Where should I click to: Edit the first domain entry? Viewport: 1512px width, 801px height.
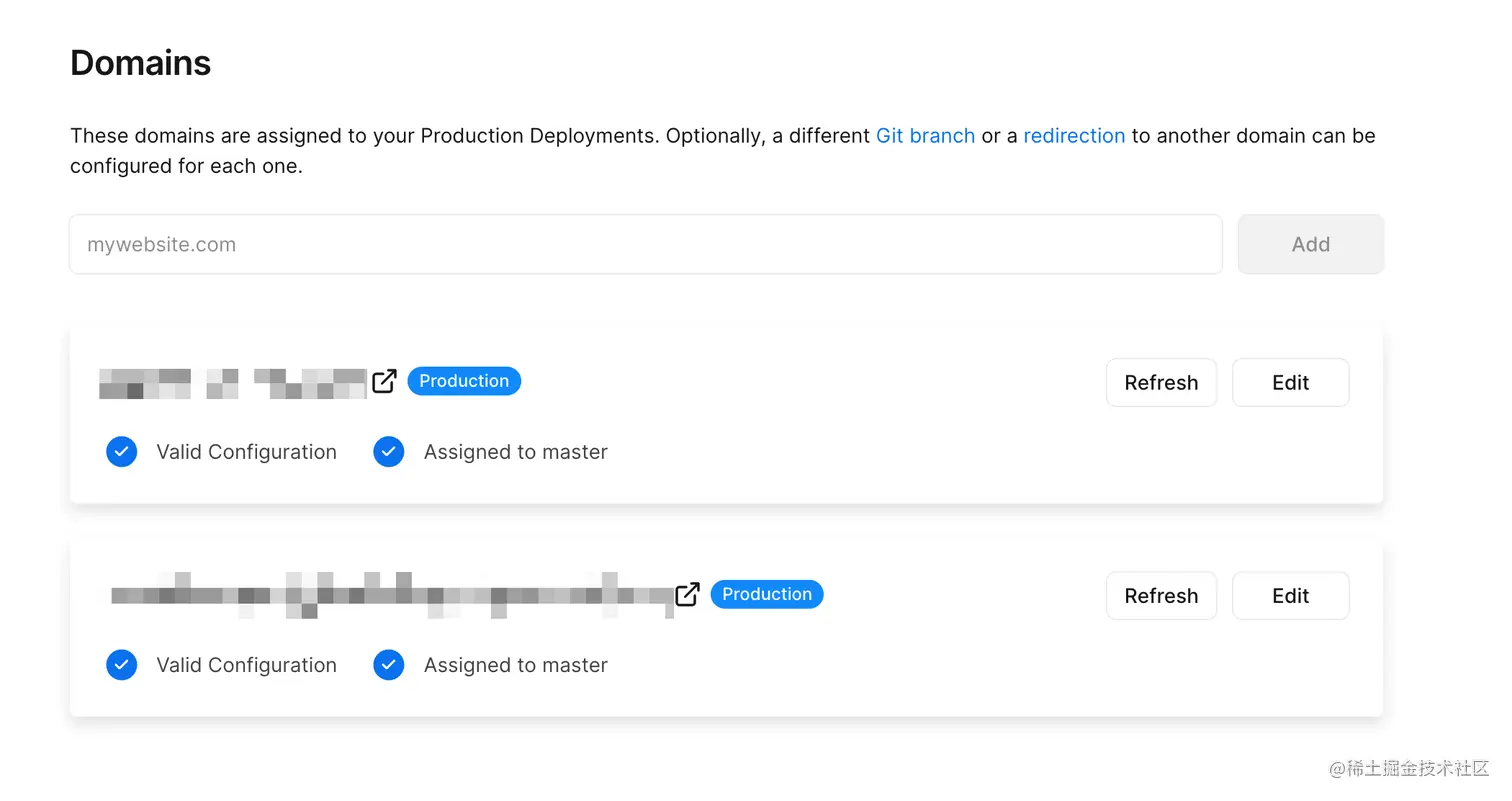(x=1290, y=383)
